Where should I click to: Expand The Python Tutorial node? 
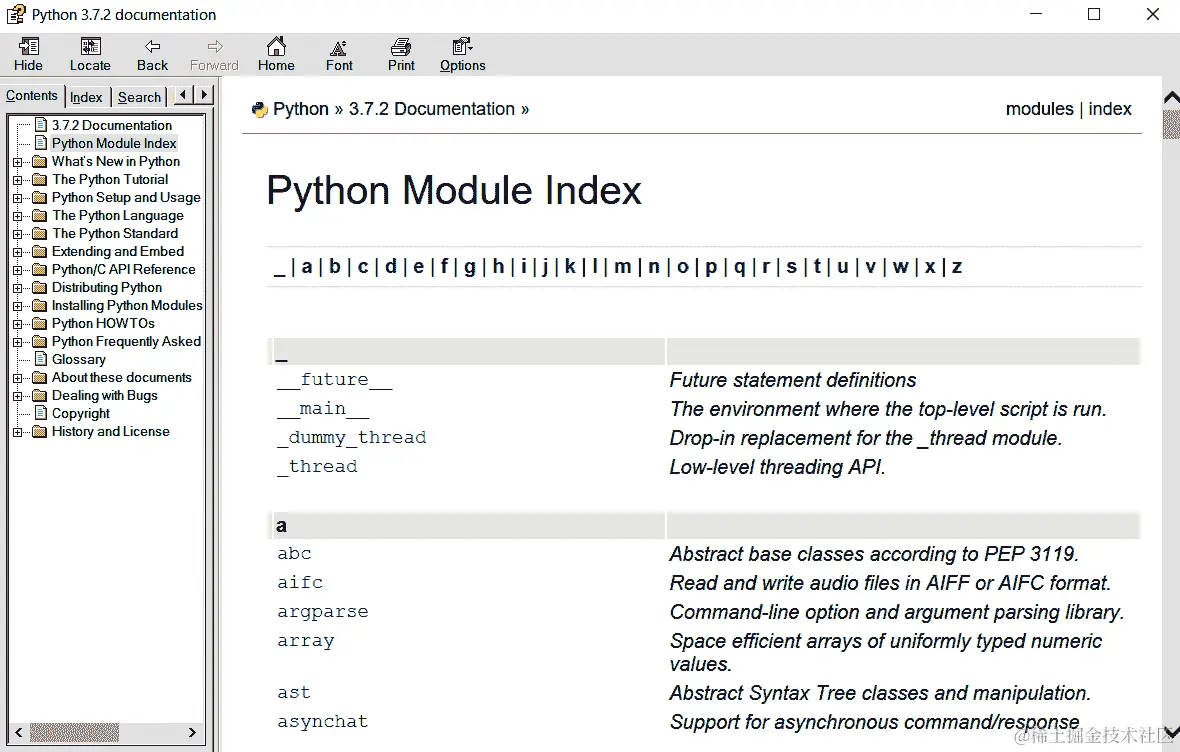(x=18, y=180)
